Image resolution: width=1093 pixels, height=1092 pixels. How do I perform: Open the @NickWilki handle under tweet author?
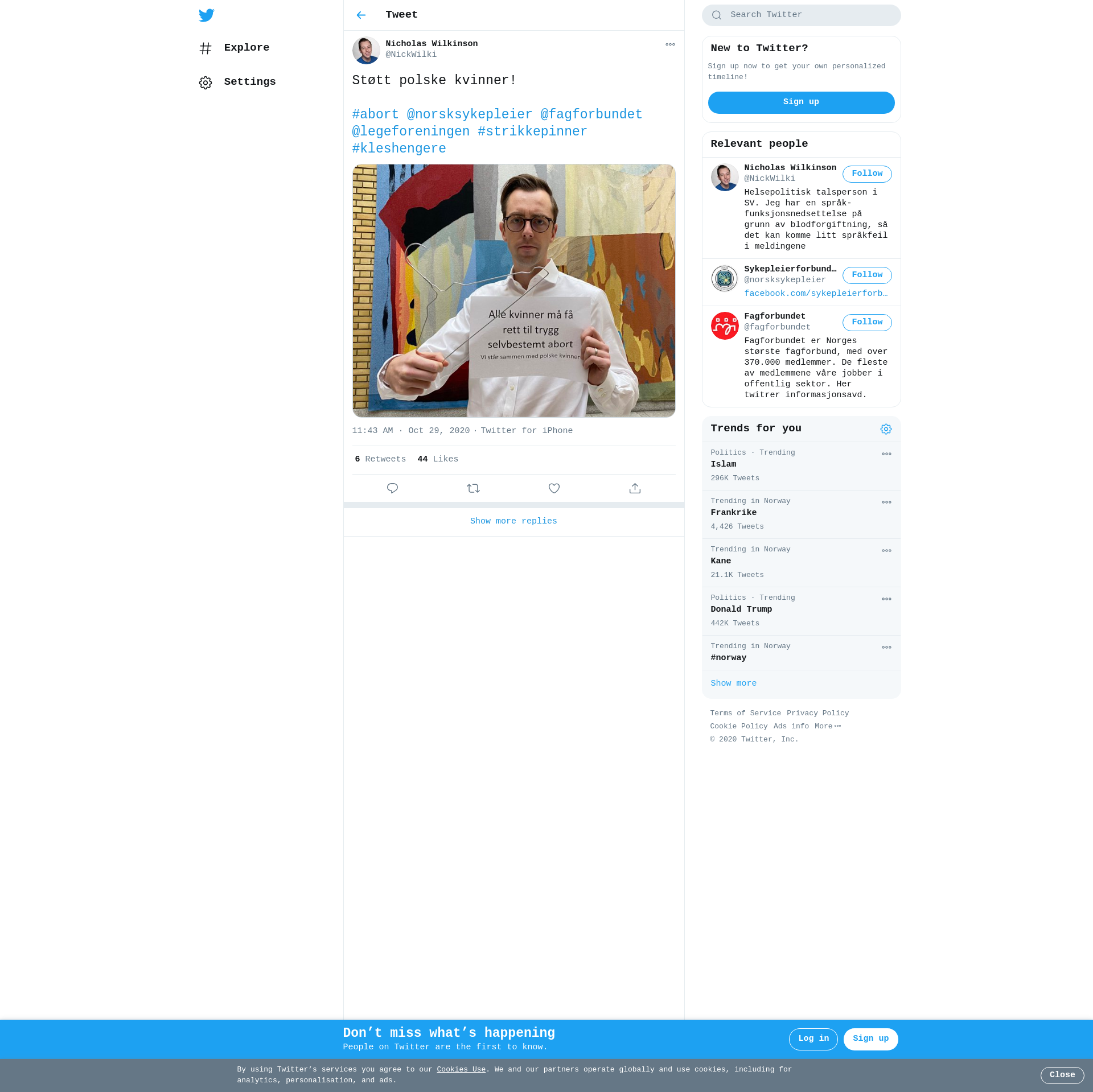click(411, 55)
